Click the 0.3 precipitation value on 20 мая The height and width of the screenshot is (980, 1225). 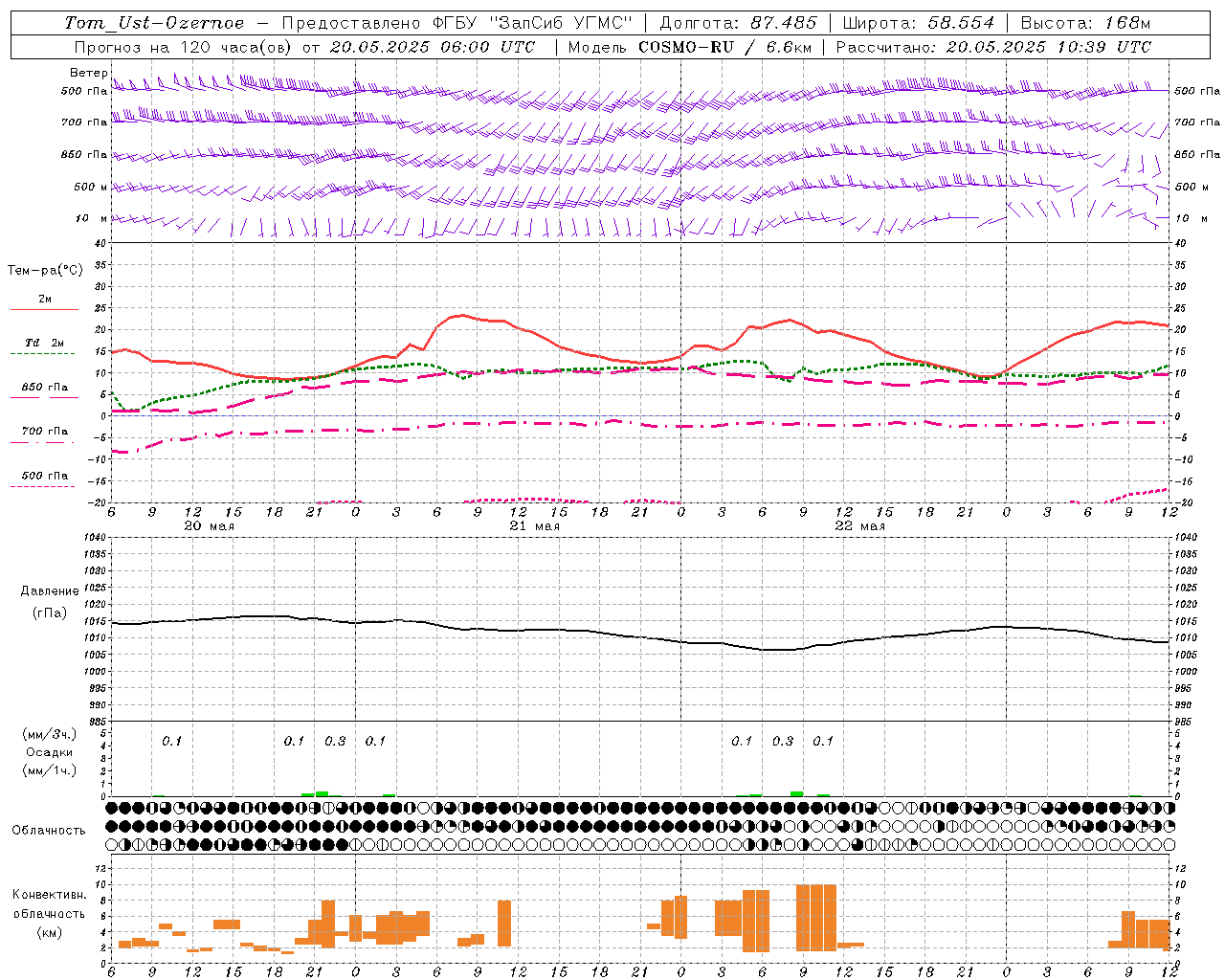[x=335, y=742]
